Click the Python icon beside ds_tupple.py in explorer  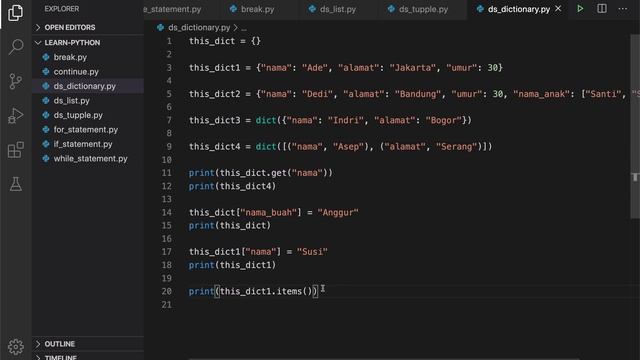pos(46,115)
